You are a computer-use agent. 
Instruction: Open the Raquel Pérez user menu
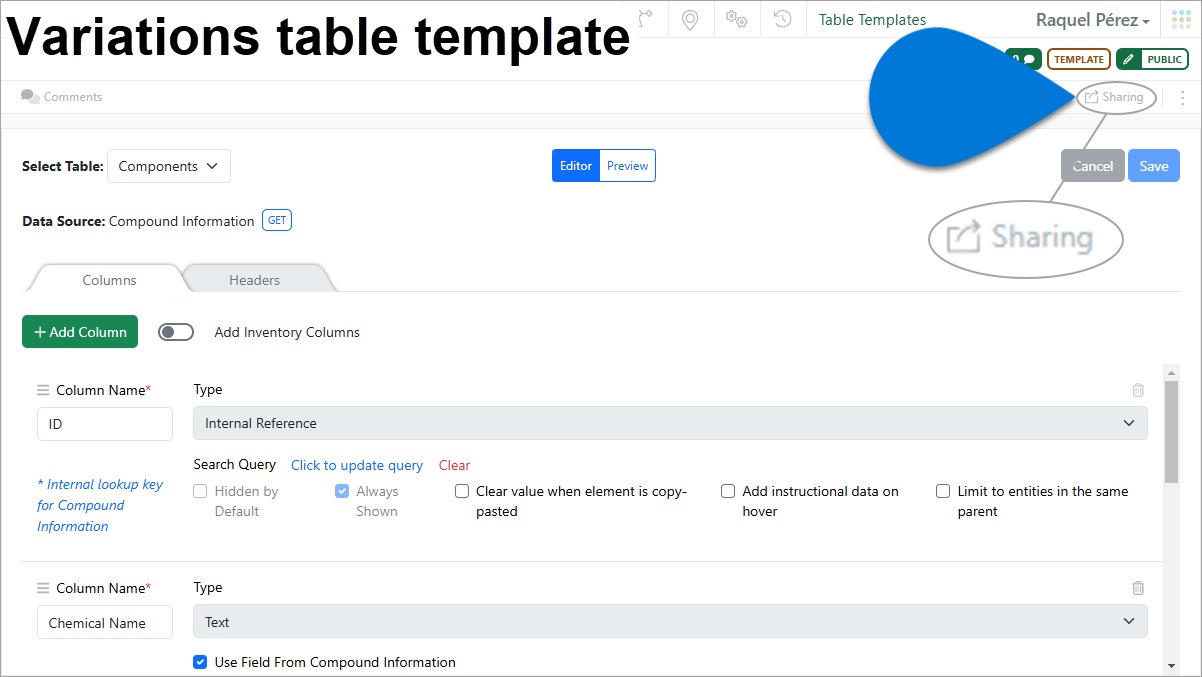[1092, 20]
